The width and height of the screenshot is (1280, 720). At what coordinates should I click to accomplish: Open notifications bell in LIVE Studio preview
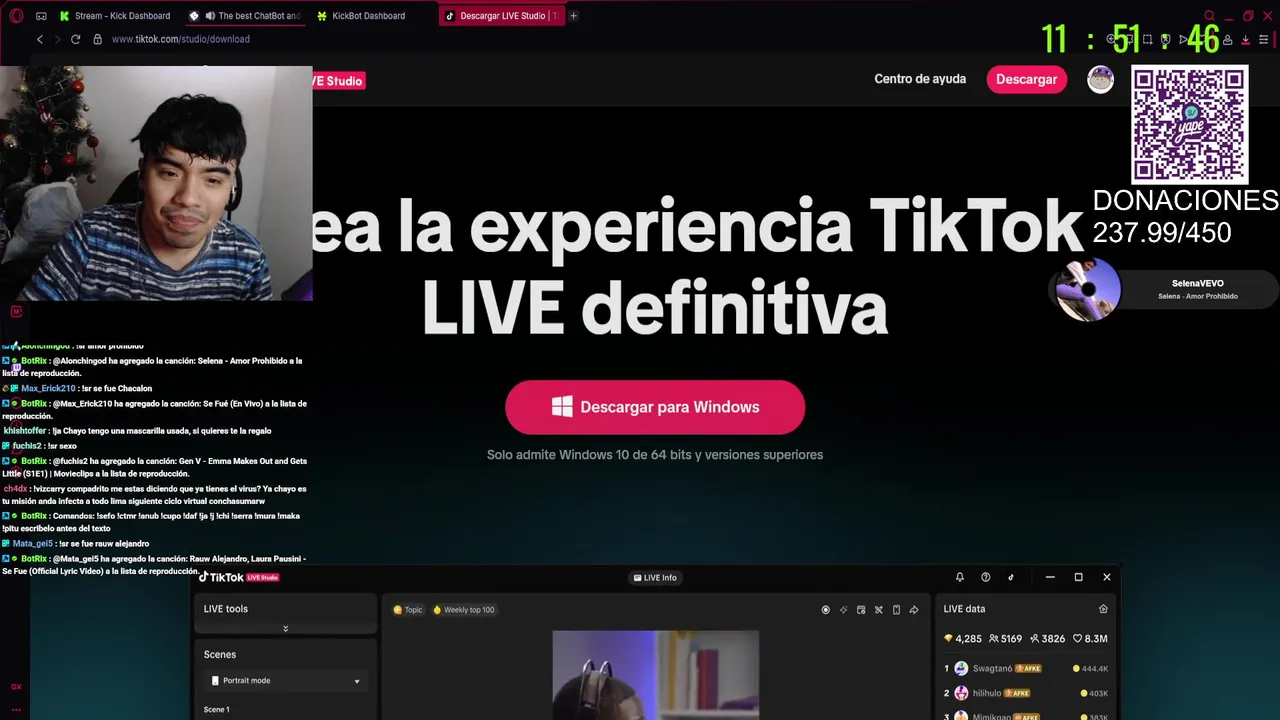click(960, 577)
